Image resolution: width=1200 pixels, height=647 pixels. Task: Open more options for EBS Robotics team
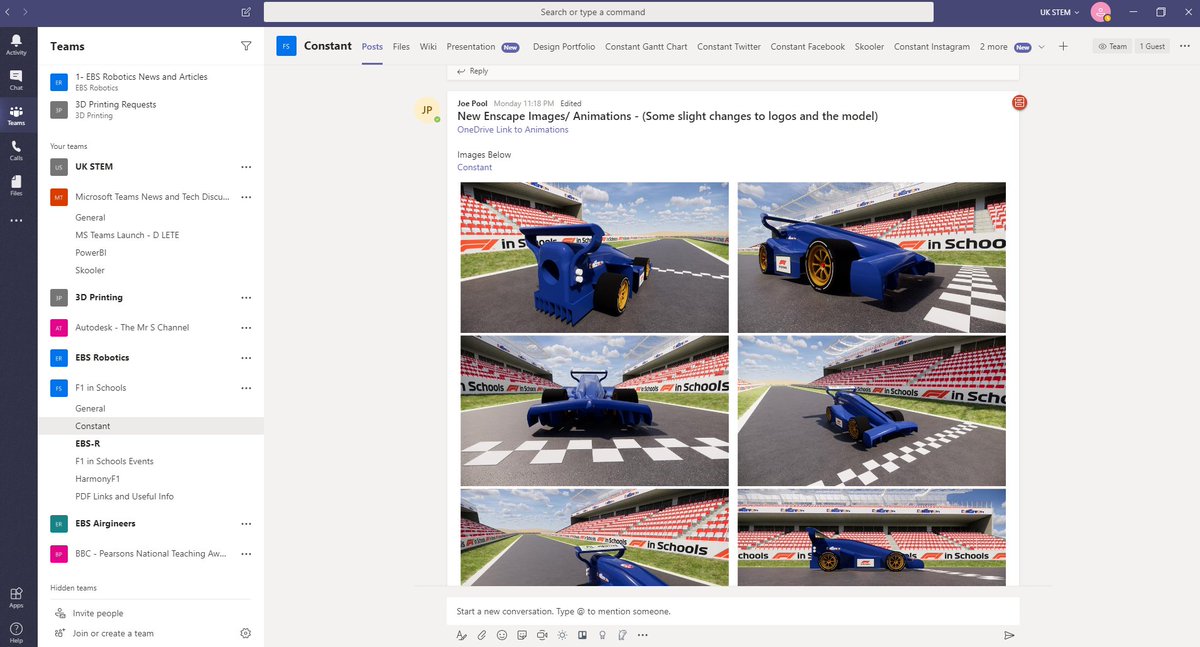click(x=246, y=358)
